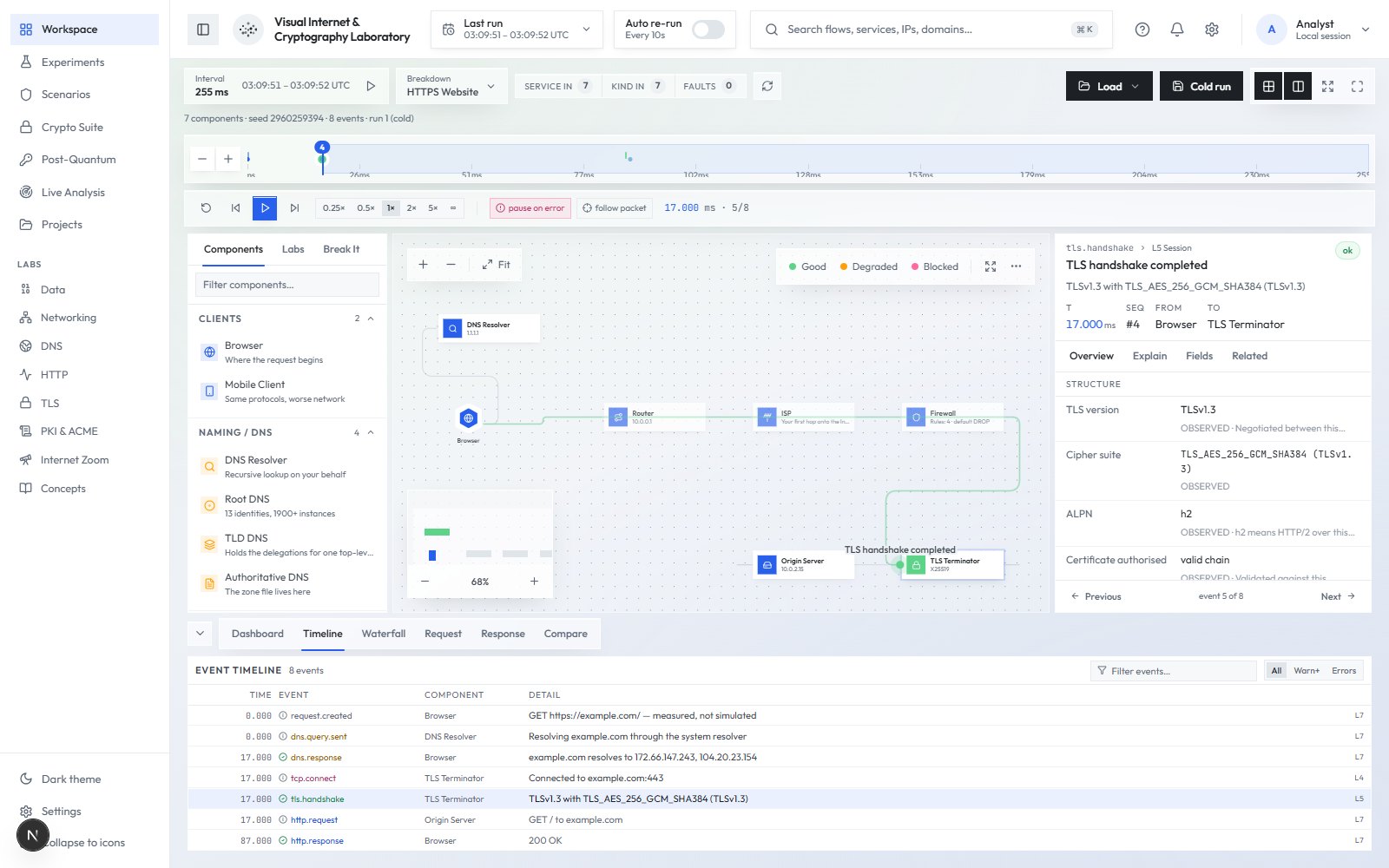Expand the canvas to fullscreen from the legend

pyautogui.click(x=991, y=266)
